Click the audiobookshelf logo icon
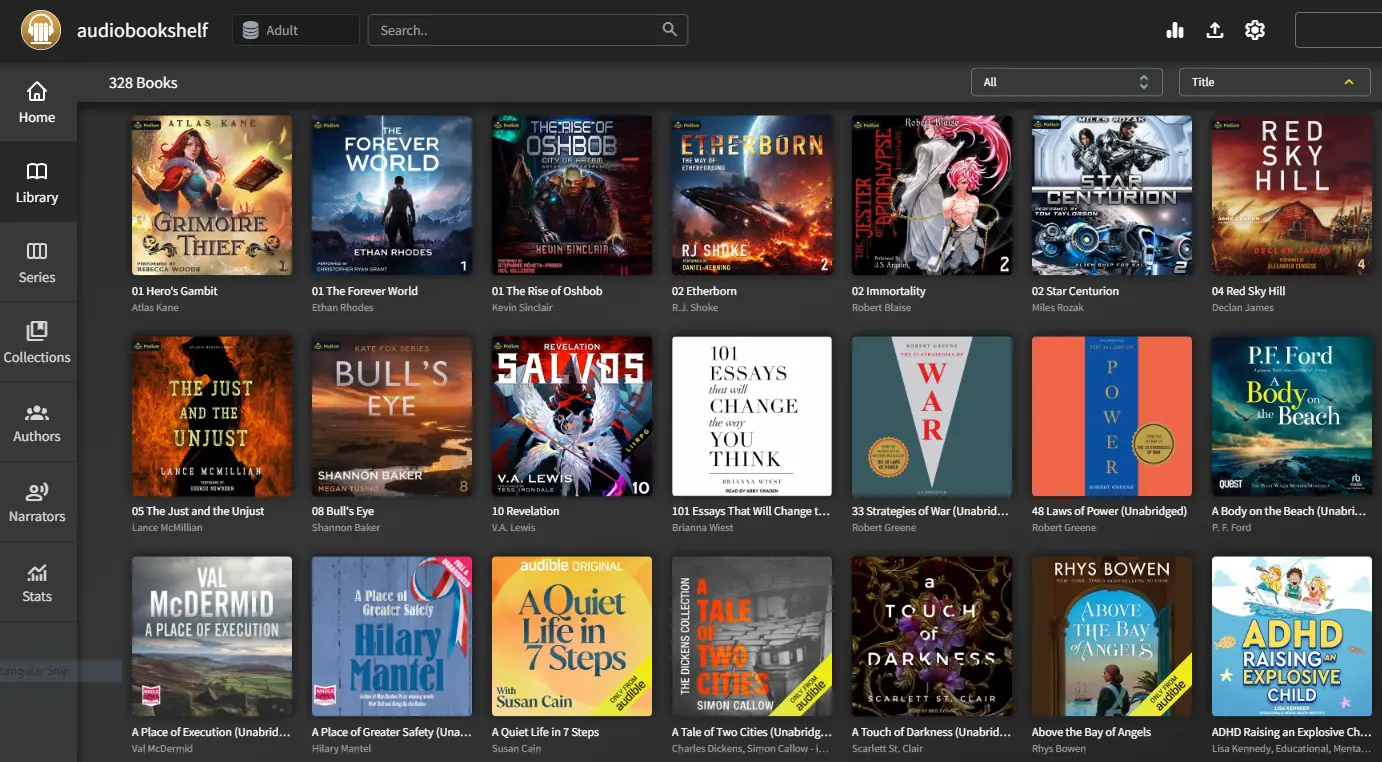Screen dimensions: 1382x762 pos(41,30)
